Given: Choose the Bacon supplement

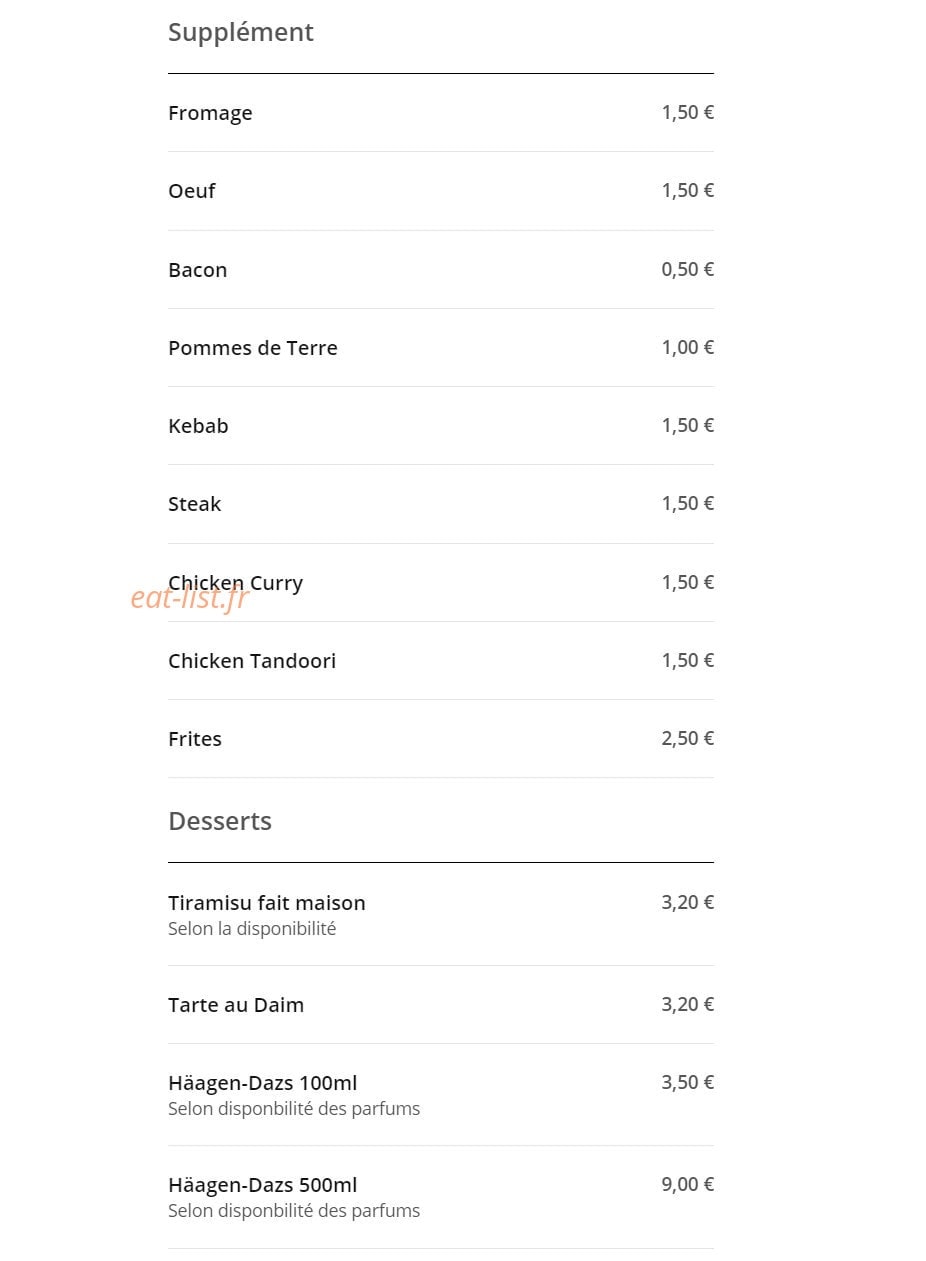Looking at the screenshot, I should pyautogui.click(x=441, y=269).
